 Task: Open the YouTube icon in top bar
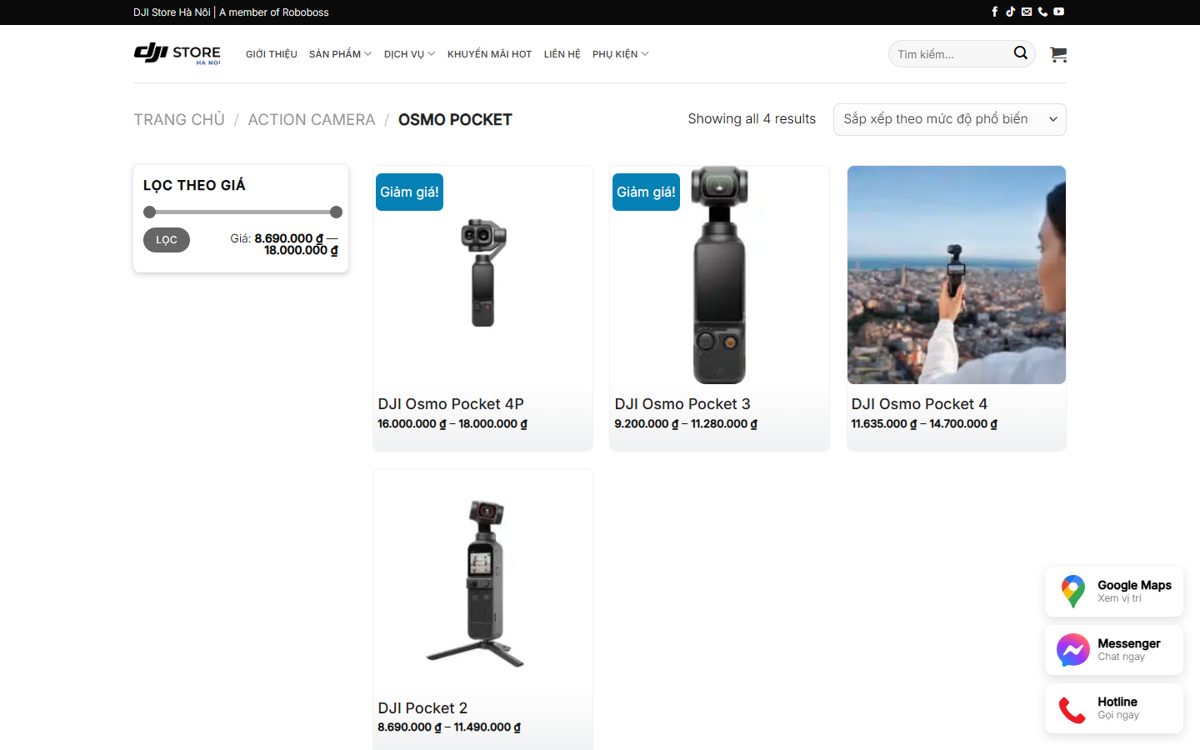point(1059,12)
